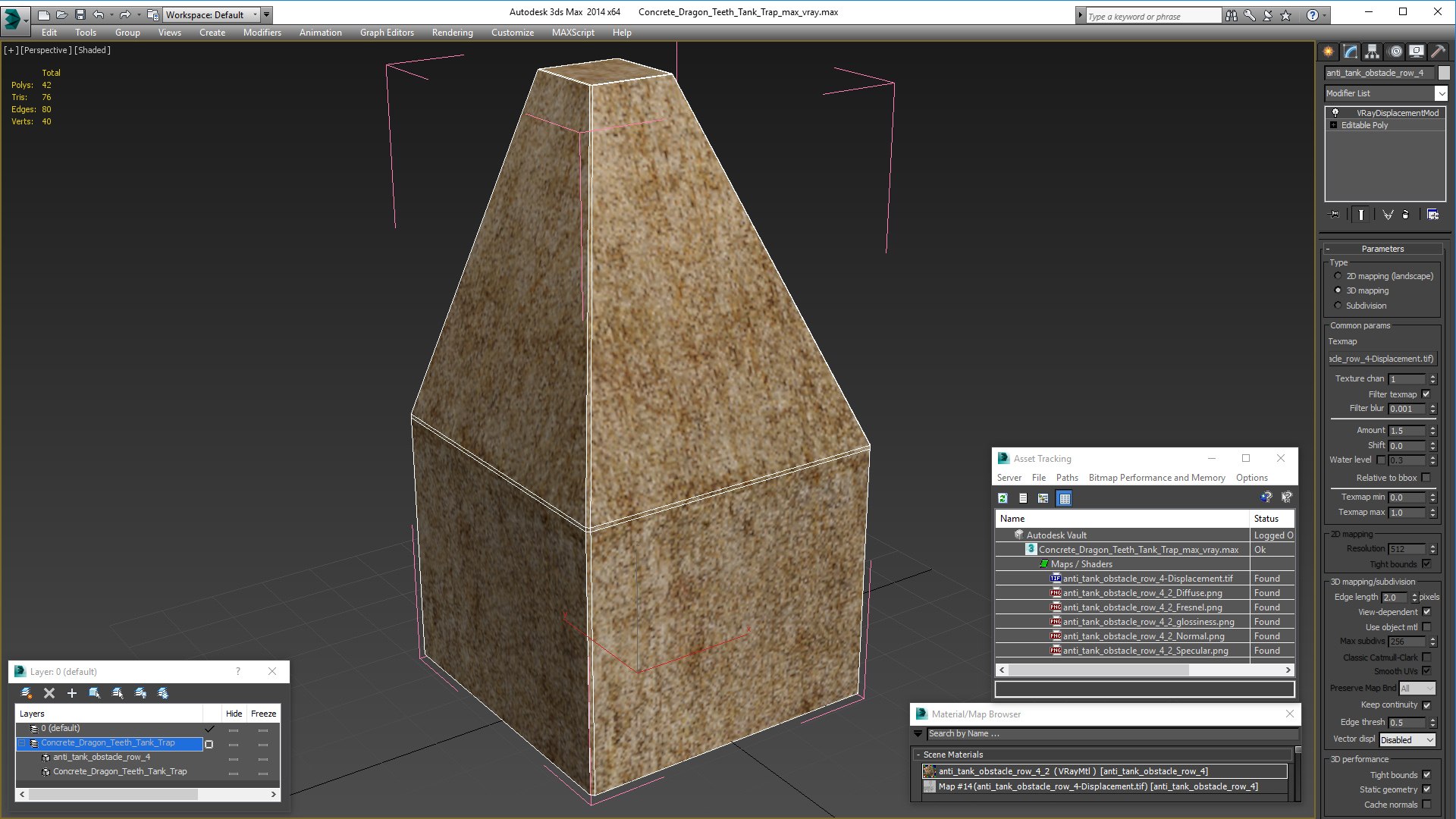The image size is (1456, 819).
Task: Click the Pin Stack icon
Action: coord(1335,215)
